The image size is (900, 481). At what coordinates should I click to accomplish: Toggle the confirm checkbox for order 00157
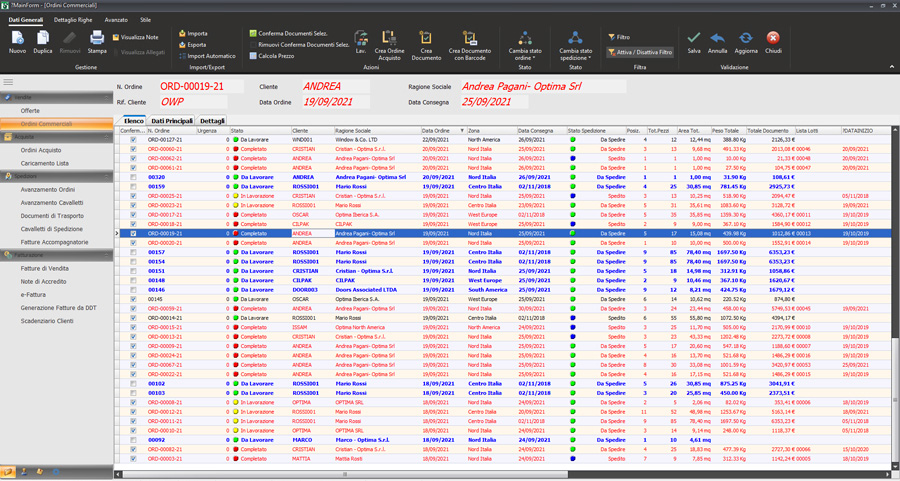[x=133, y=253]
